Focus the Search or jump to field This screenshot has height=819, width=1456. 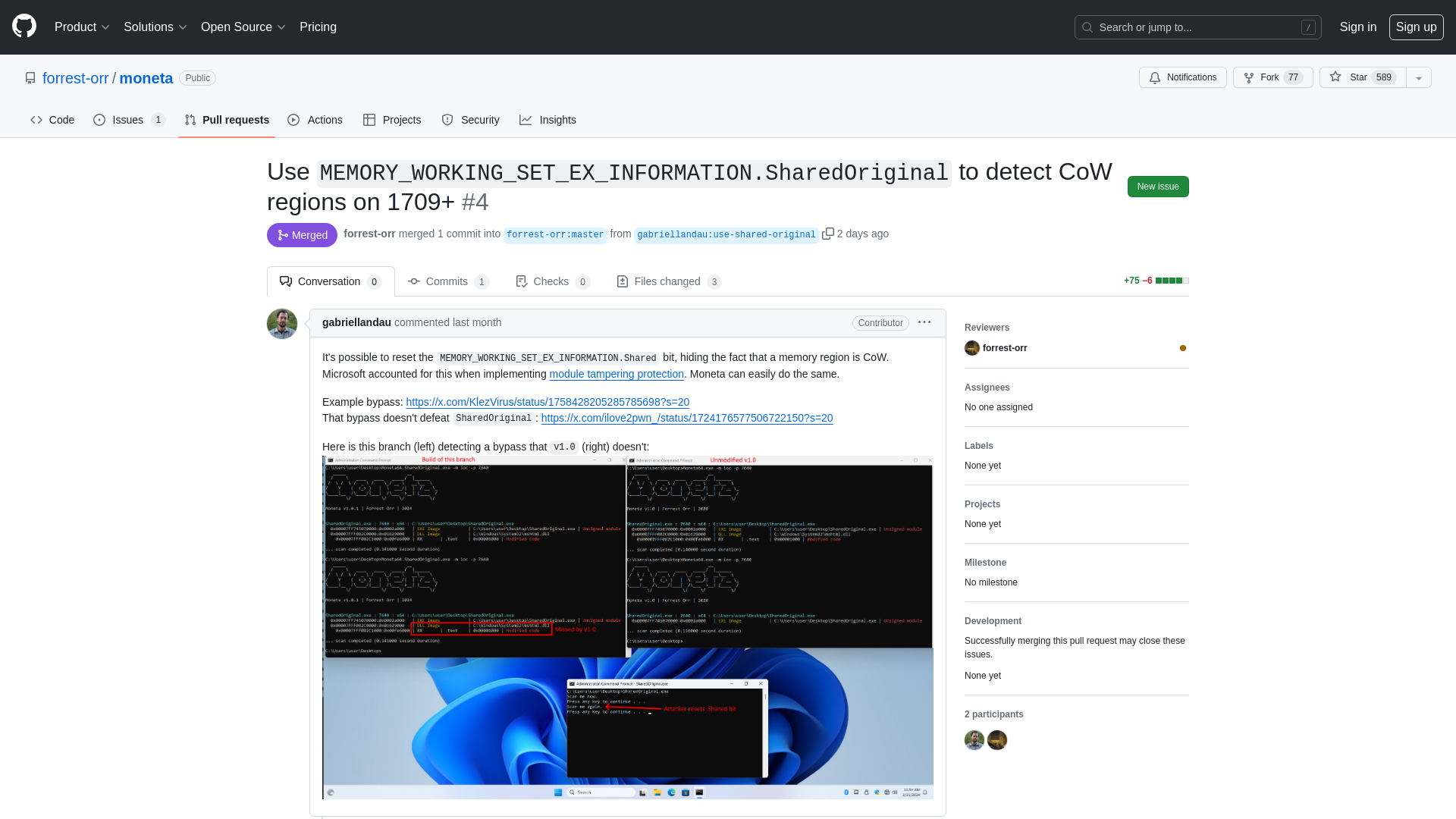pos(1197,27)
